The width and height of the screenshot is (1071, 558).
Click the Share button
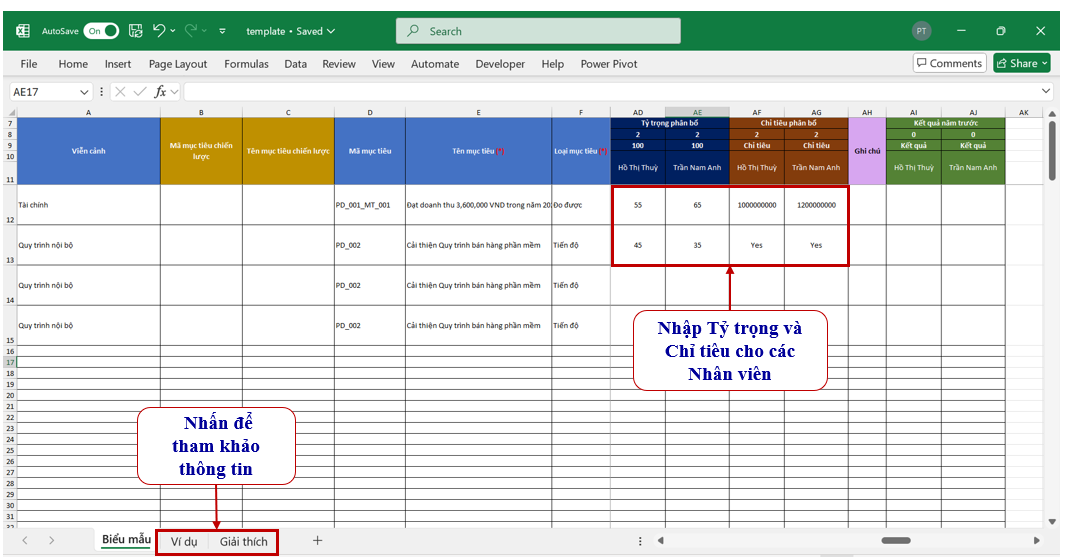click(1021, 63)
